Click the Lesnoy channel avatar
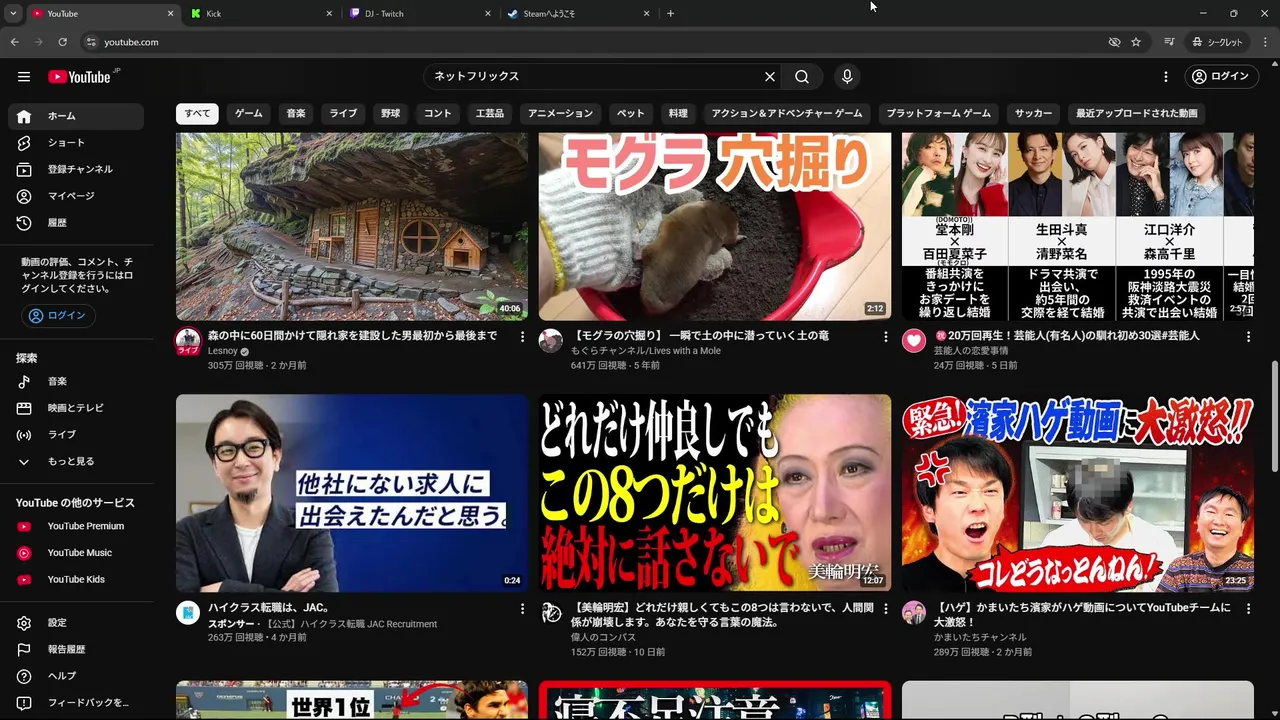1280x720 pixels. click(188, 341)
